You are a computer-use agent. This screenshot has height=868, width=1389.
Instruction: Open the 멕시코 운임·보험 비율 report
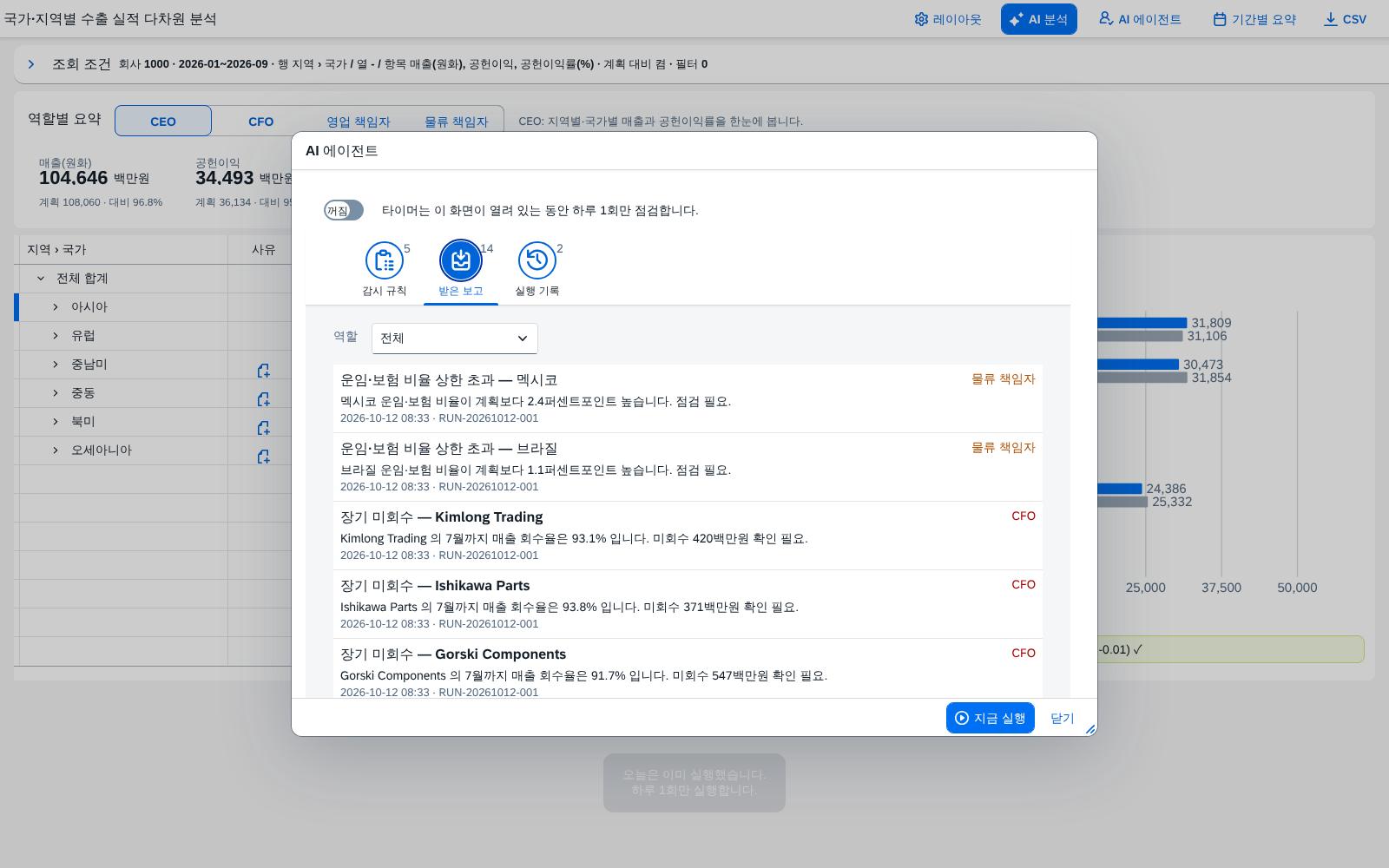tap(688, 398)
